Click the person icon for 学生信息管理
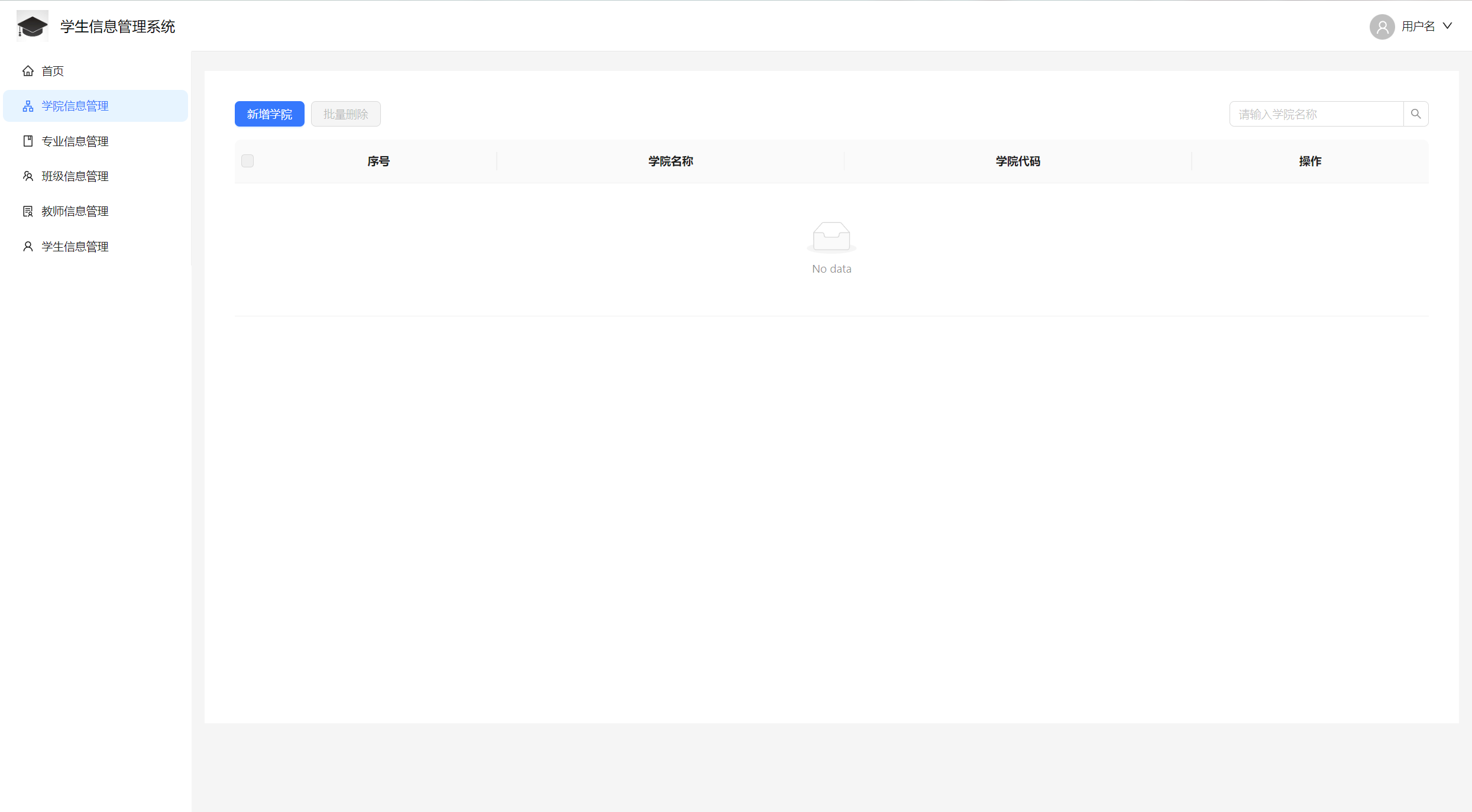The image size is (1472, 812). (x=28, y=247)
